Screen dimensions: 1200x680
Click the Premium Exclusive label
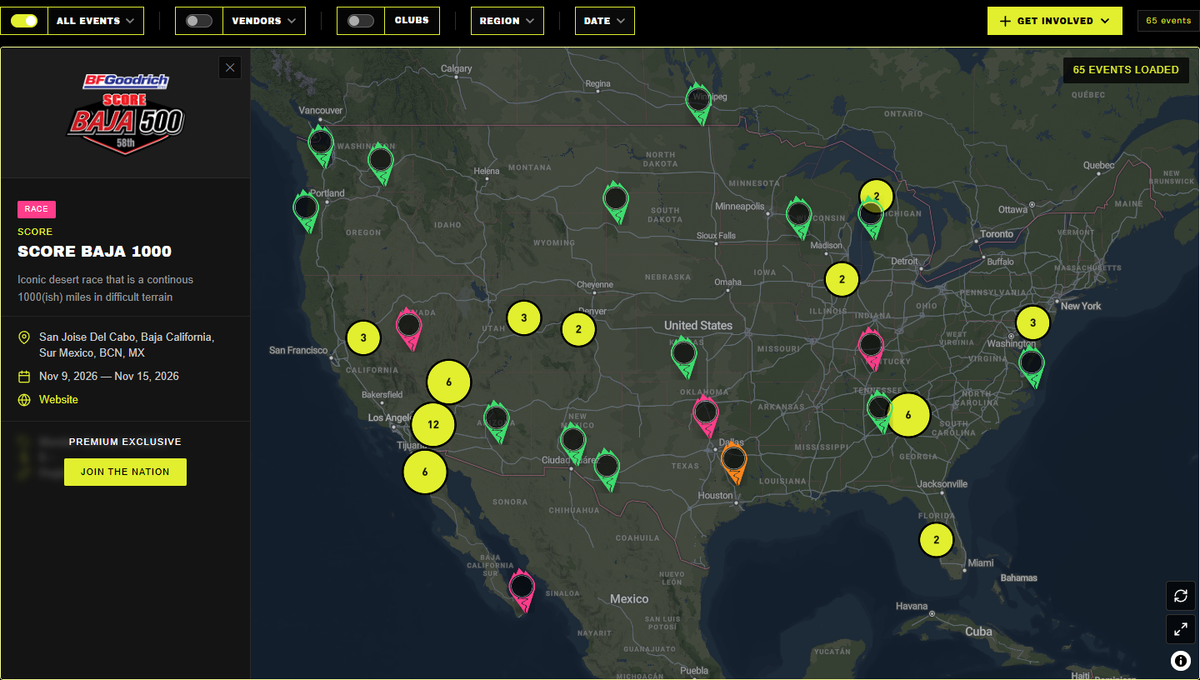[125, 442]
